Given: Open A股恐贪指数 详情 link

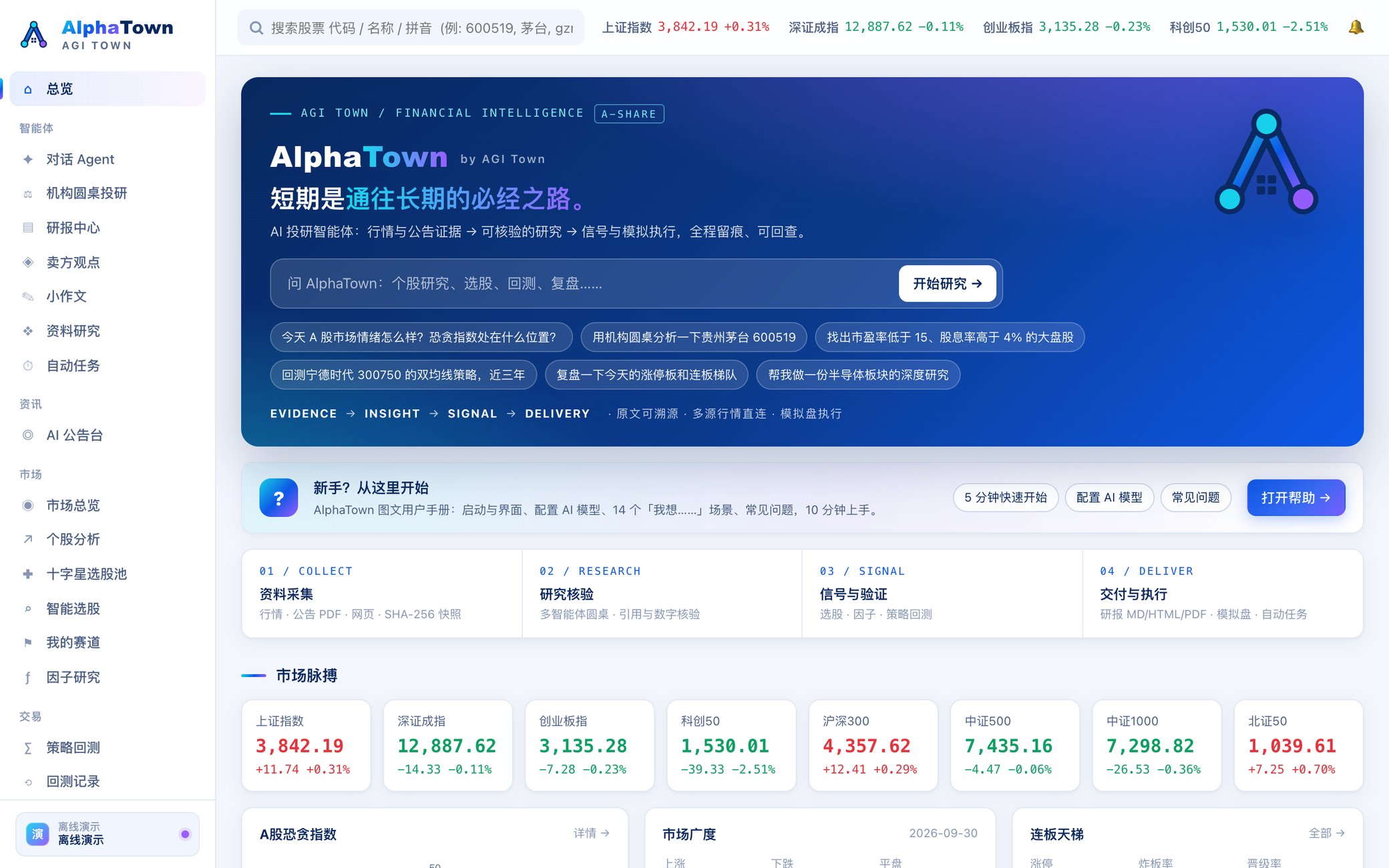Looking at the screenshot, I should coord(591,833).
